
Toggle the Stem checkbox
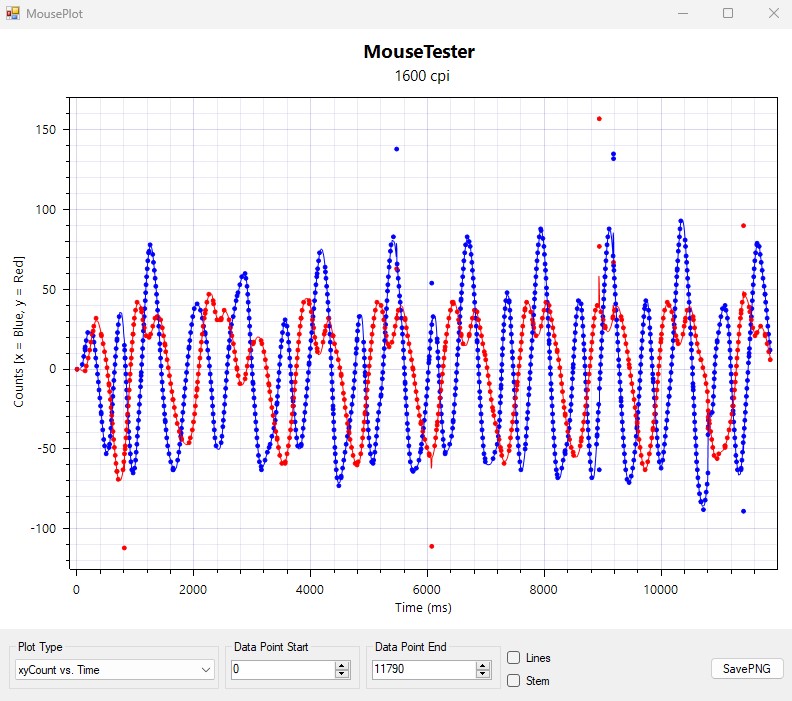click(x=514, y=681)
